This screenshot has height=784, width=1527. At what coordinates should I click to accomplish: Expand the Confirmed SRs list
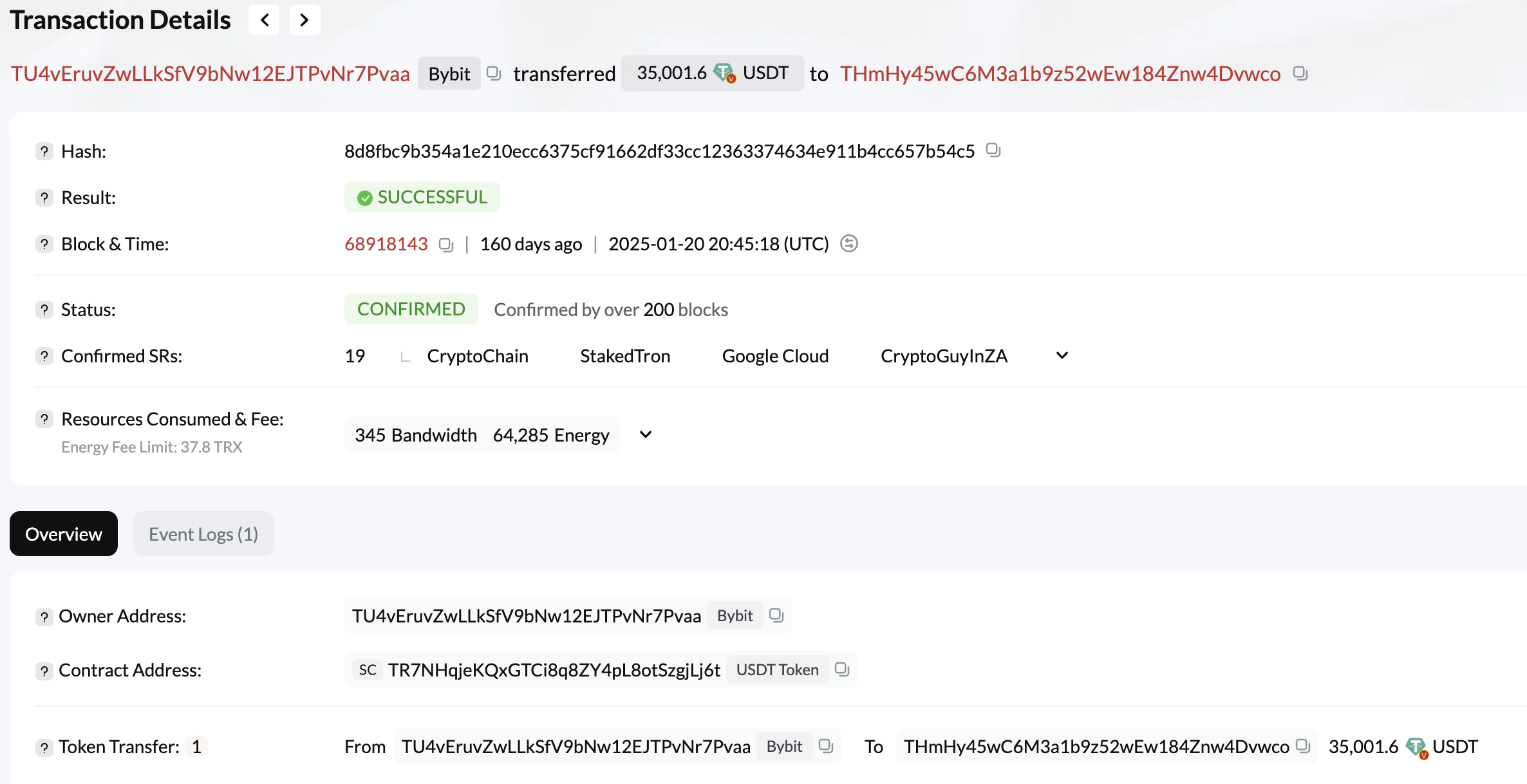[1062, 355]
